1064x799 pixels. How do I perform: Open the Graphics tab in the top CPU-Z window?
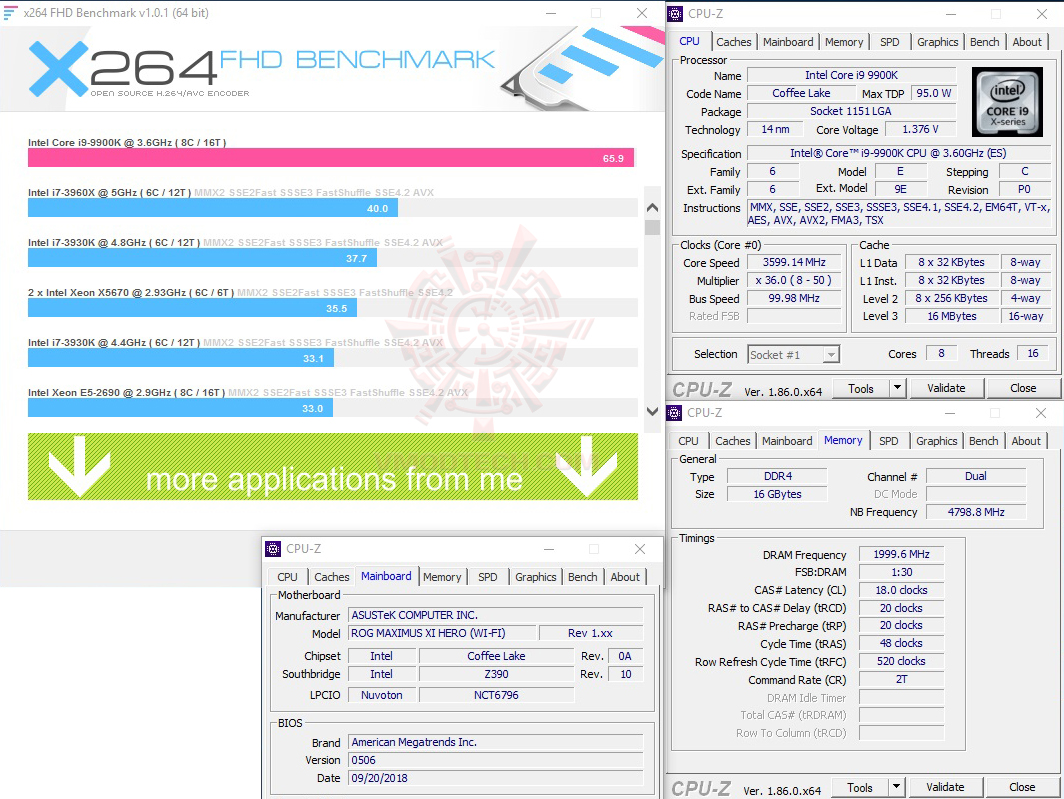(938, 42)
